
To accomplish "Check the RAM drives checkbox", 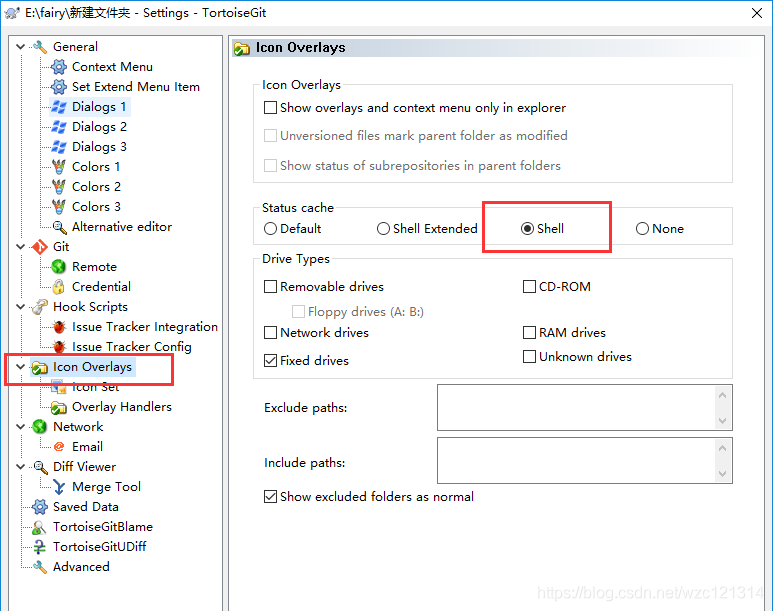I will point(529,333).
